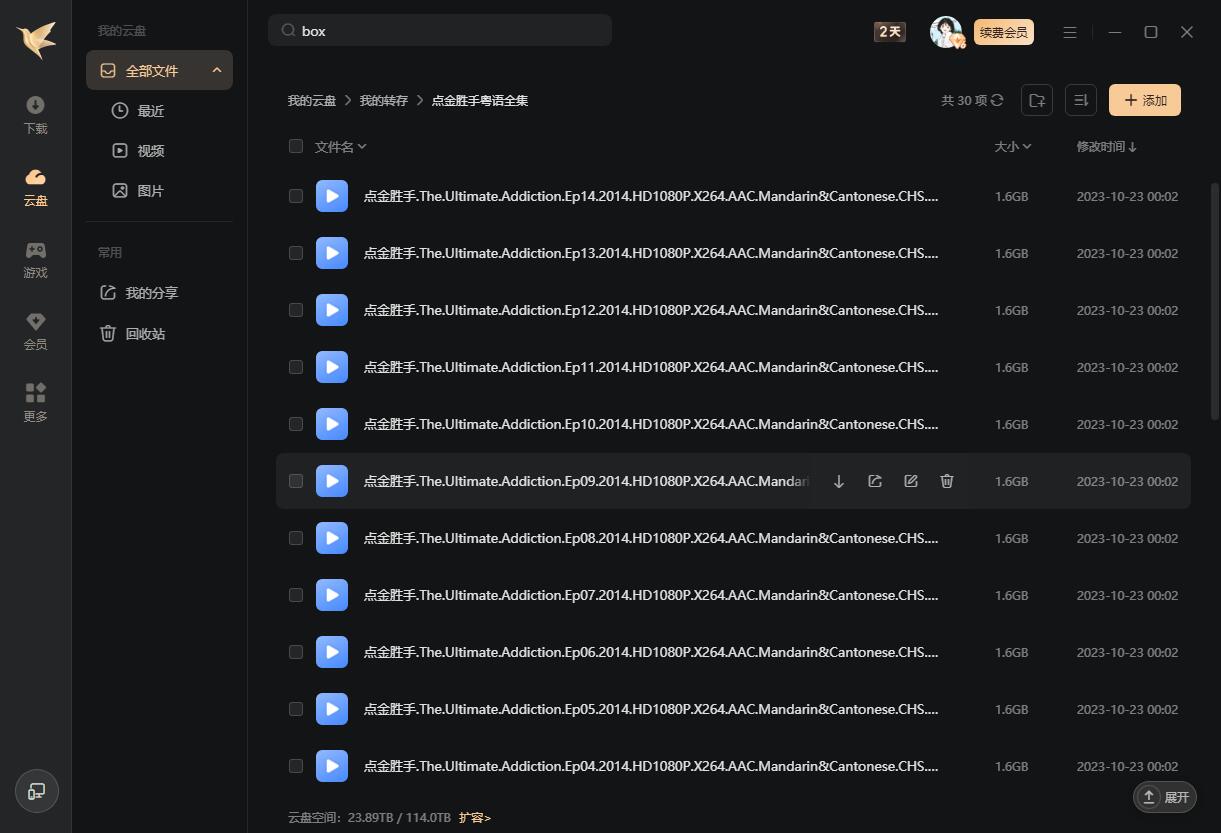Click the sort/list view icon beside Add
This screenshot has height=833, width=1221.
(x=1081, y=100)
